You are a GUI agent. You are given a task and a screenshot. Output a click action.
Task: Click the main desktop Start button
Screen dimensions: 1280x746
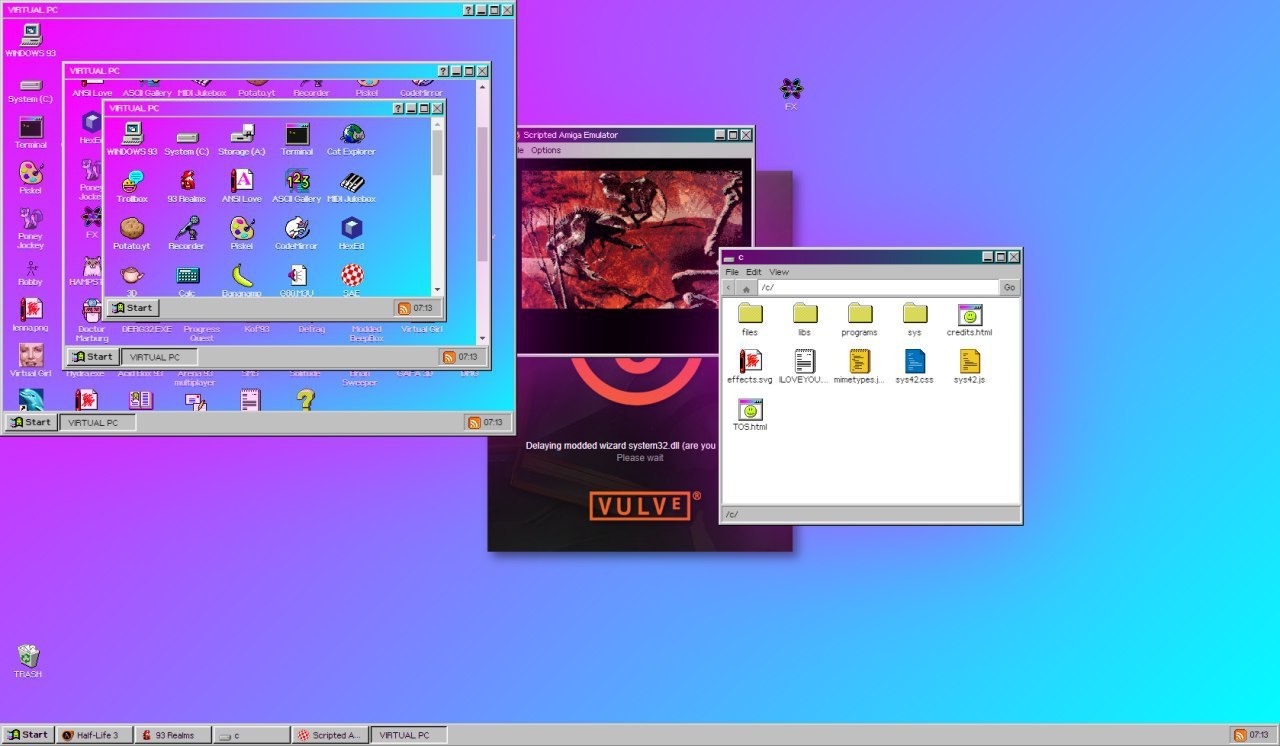(x=28, y=734)
